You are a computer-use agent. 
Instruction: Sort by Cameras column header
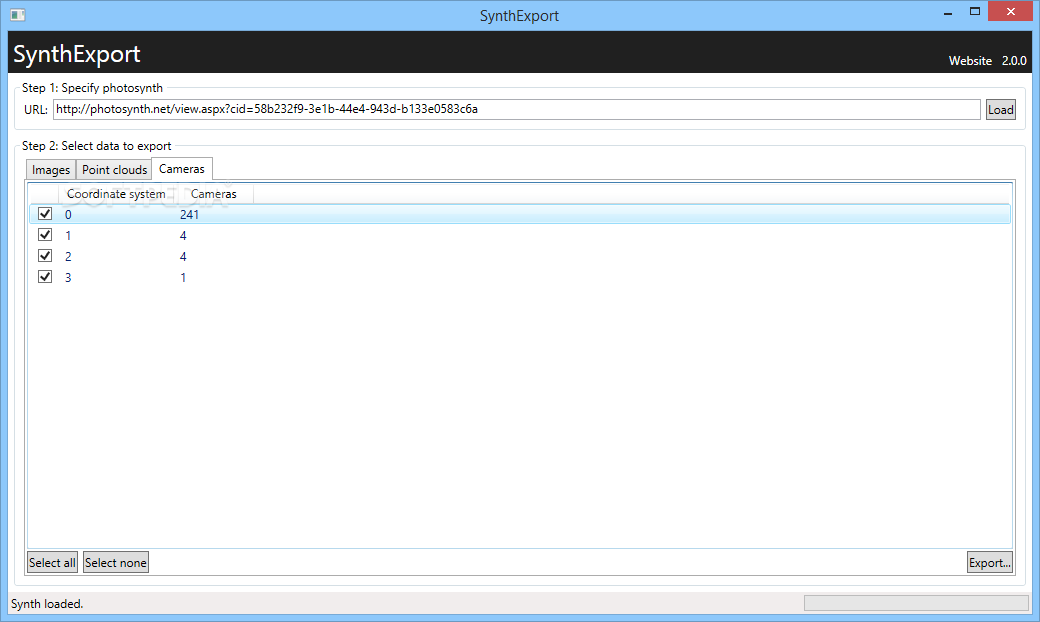(x=214, y=194)
